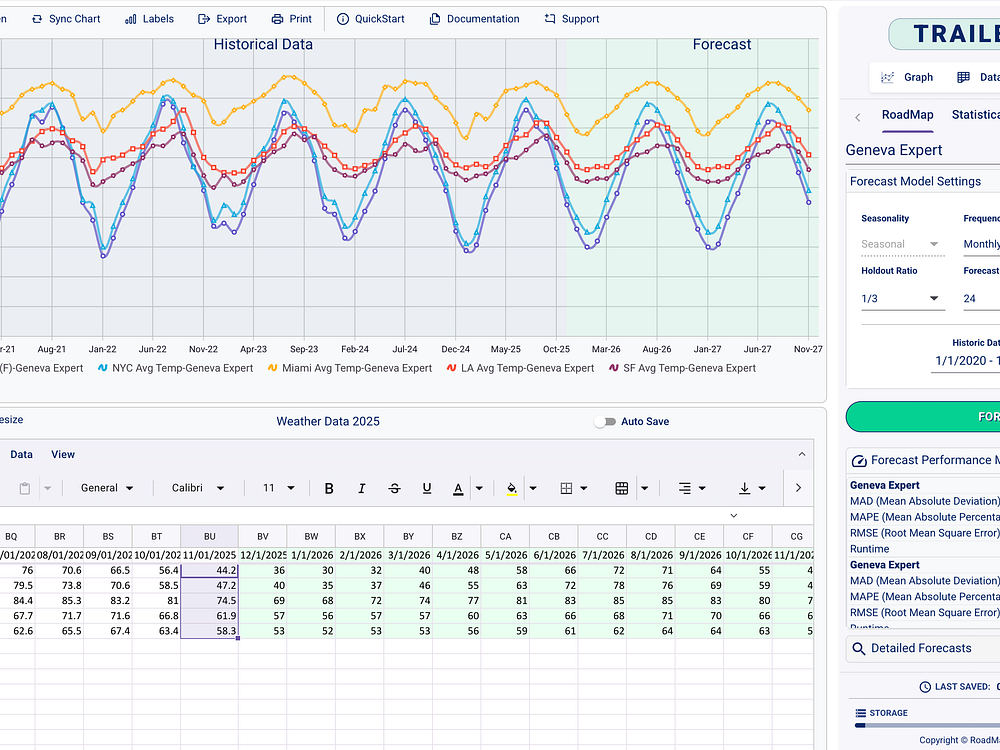The image size is (1000, 750).
Task: Expand the font size 11 dropdown
Action: pos(278,488)
